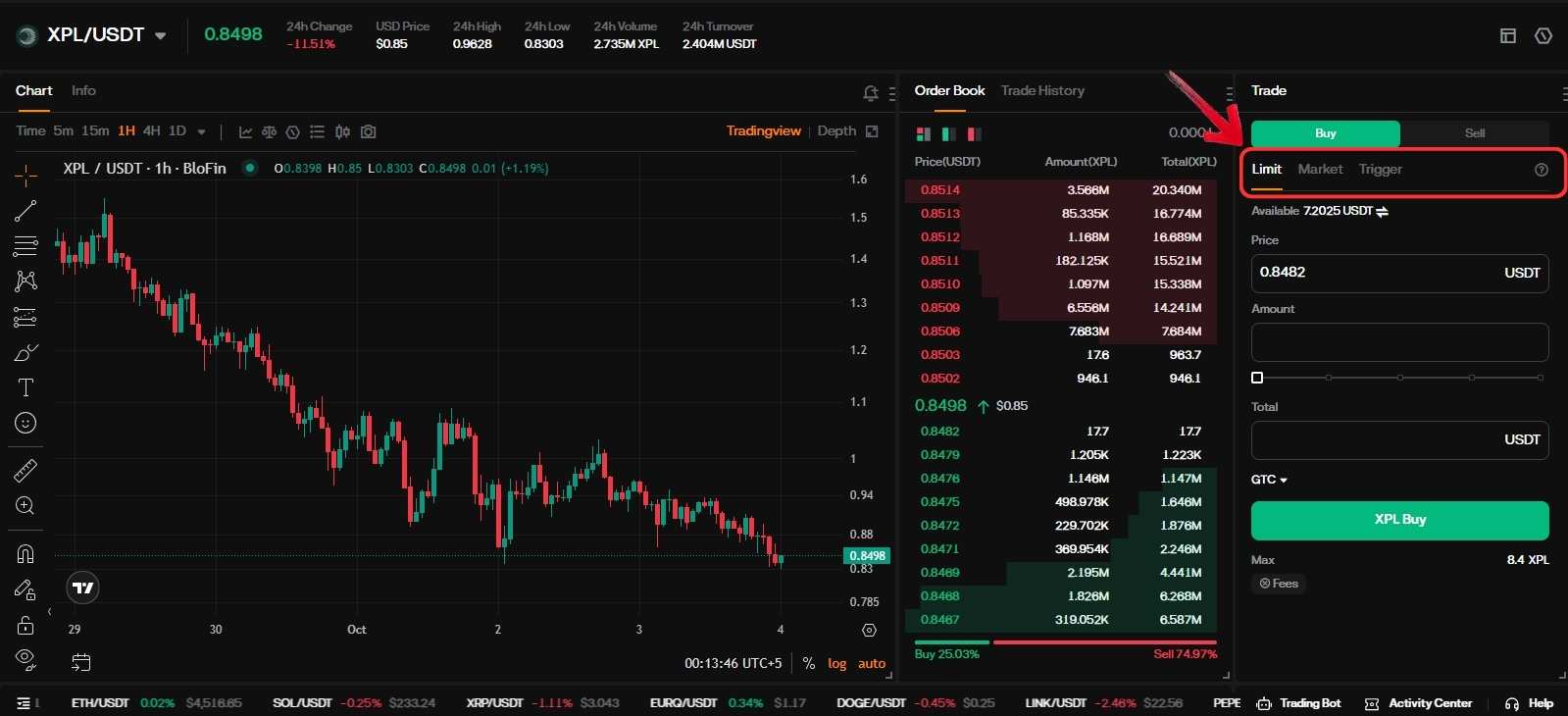Open the price alert bell icon
1568x716 pixels.
[x=870, y=93]
